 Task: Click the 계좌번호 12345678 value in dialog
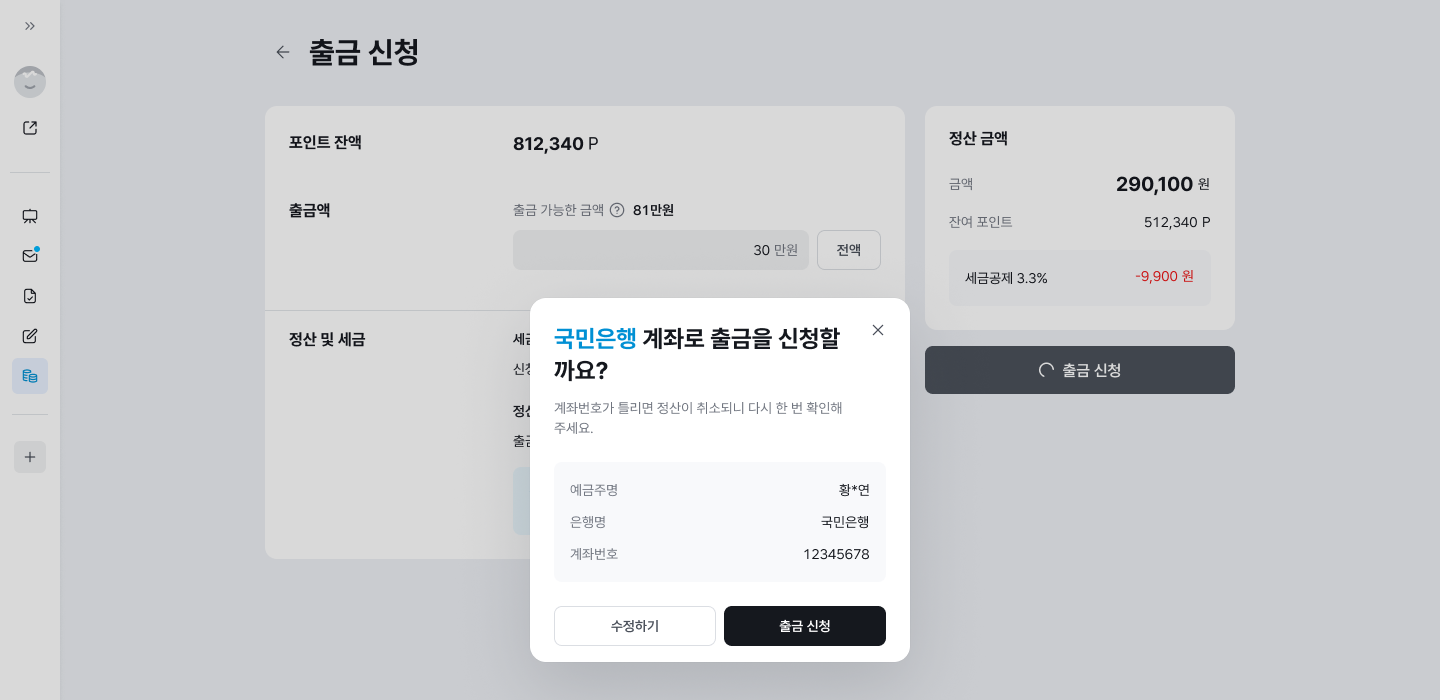[x=836, y=554]
